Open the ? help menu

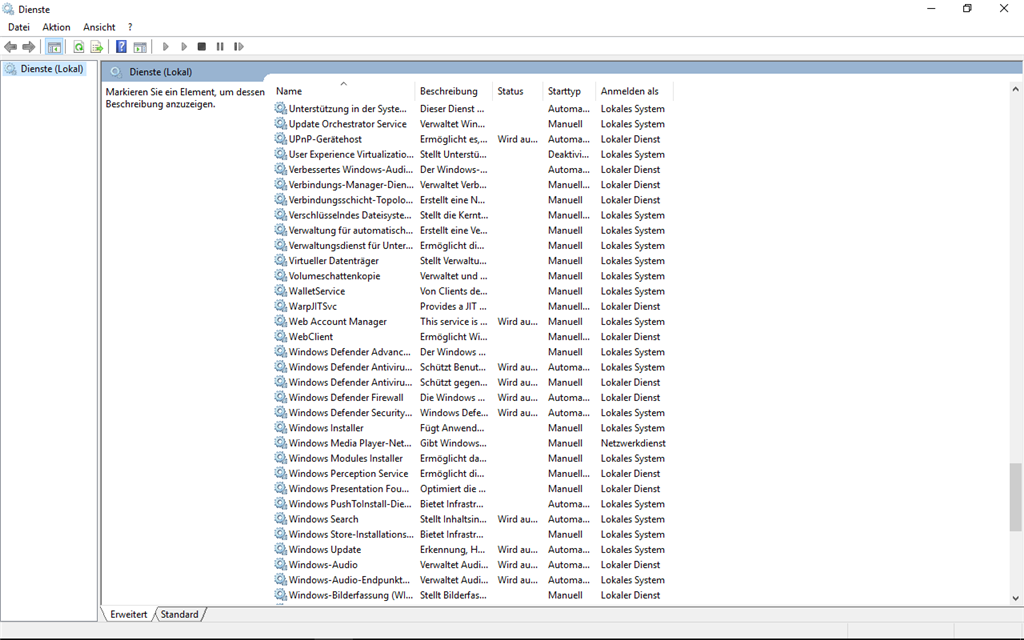pyautogui.click(x=130, y=27)
